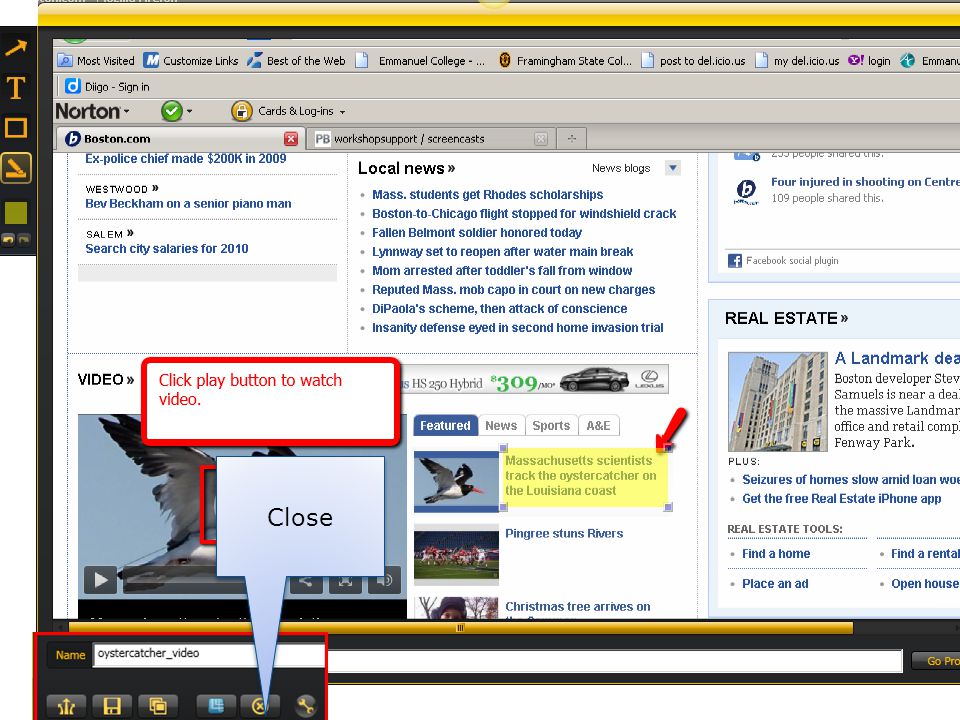The height and width of the screenshot is (720, 960).
Task: Select the Highlight tool
Action: click(x=16, y=168)
